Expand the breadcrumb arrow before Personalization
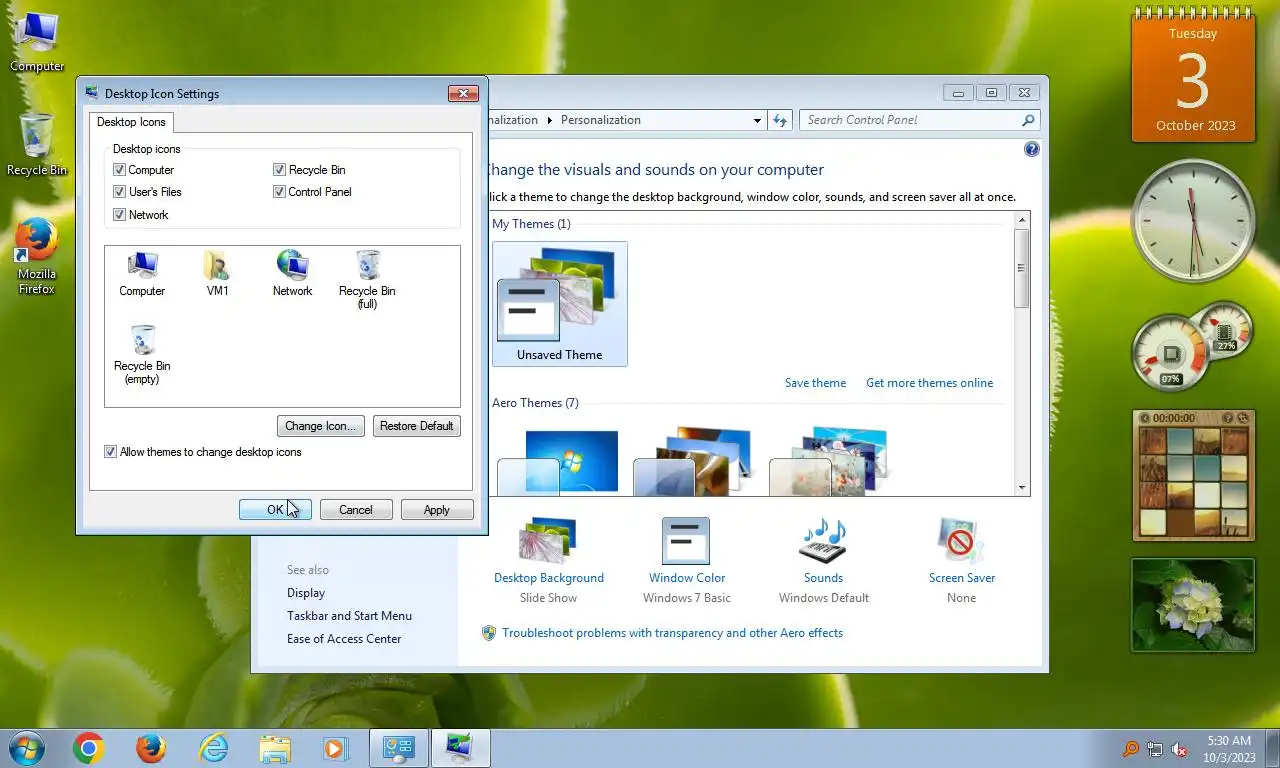Screen dimensions: 1280x768 click(549, 120)
